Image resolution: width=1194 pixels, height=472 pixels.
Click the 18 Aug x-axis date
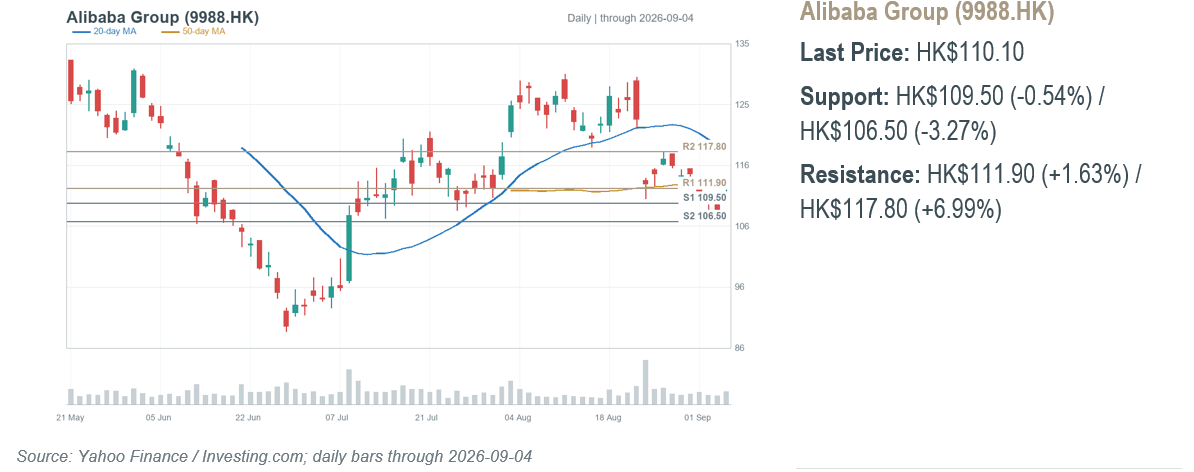[608, 418]
